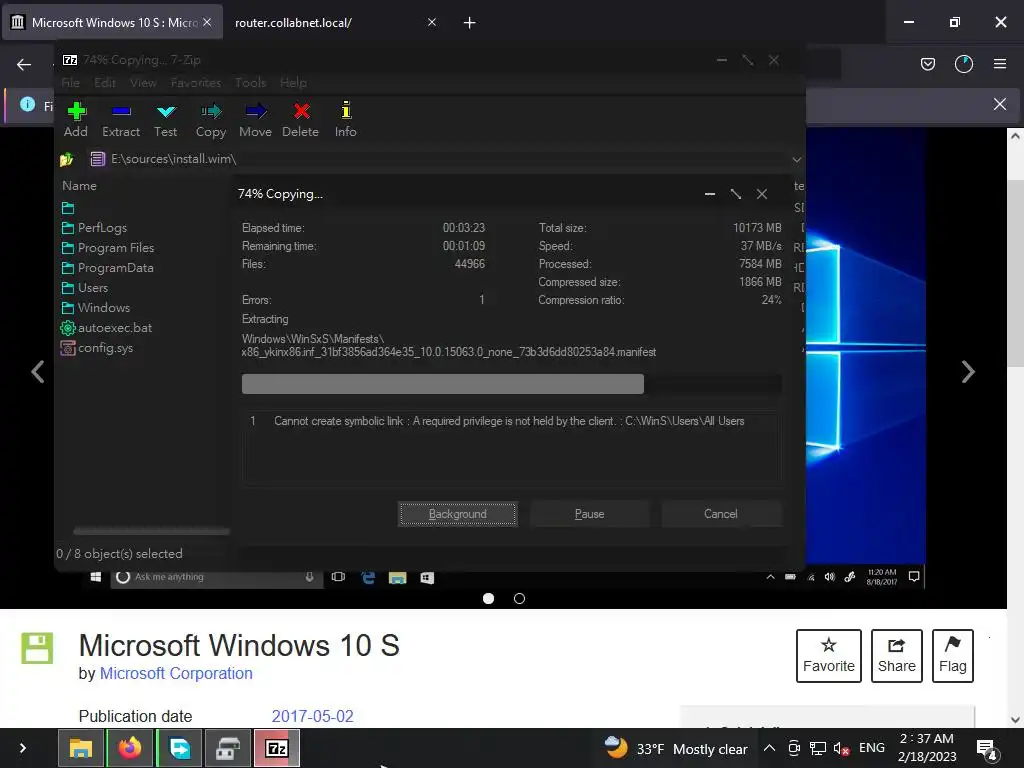Select the Users folder
Image resolution: width=1024 pixels, height=768 pixels.
coord(85,287)
